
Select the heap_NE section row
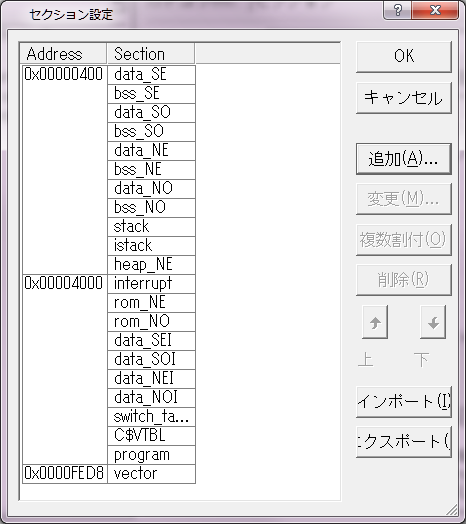pos(151,265)
